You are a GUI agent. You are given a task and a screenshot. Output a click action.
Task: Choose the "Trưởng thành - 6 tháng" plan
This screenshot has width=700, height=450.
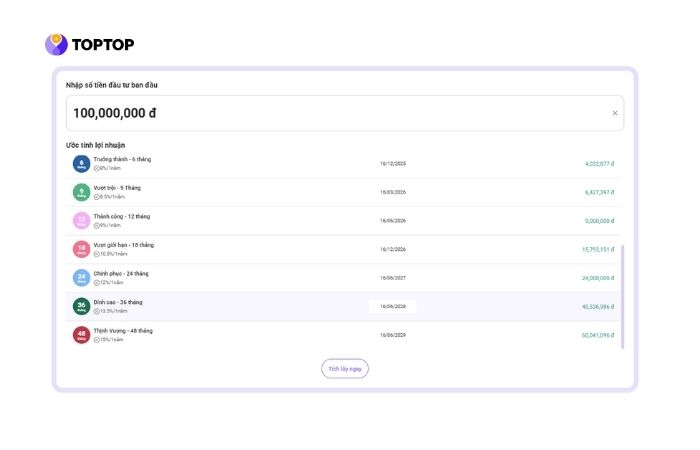click(x=122, y=159)
